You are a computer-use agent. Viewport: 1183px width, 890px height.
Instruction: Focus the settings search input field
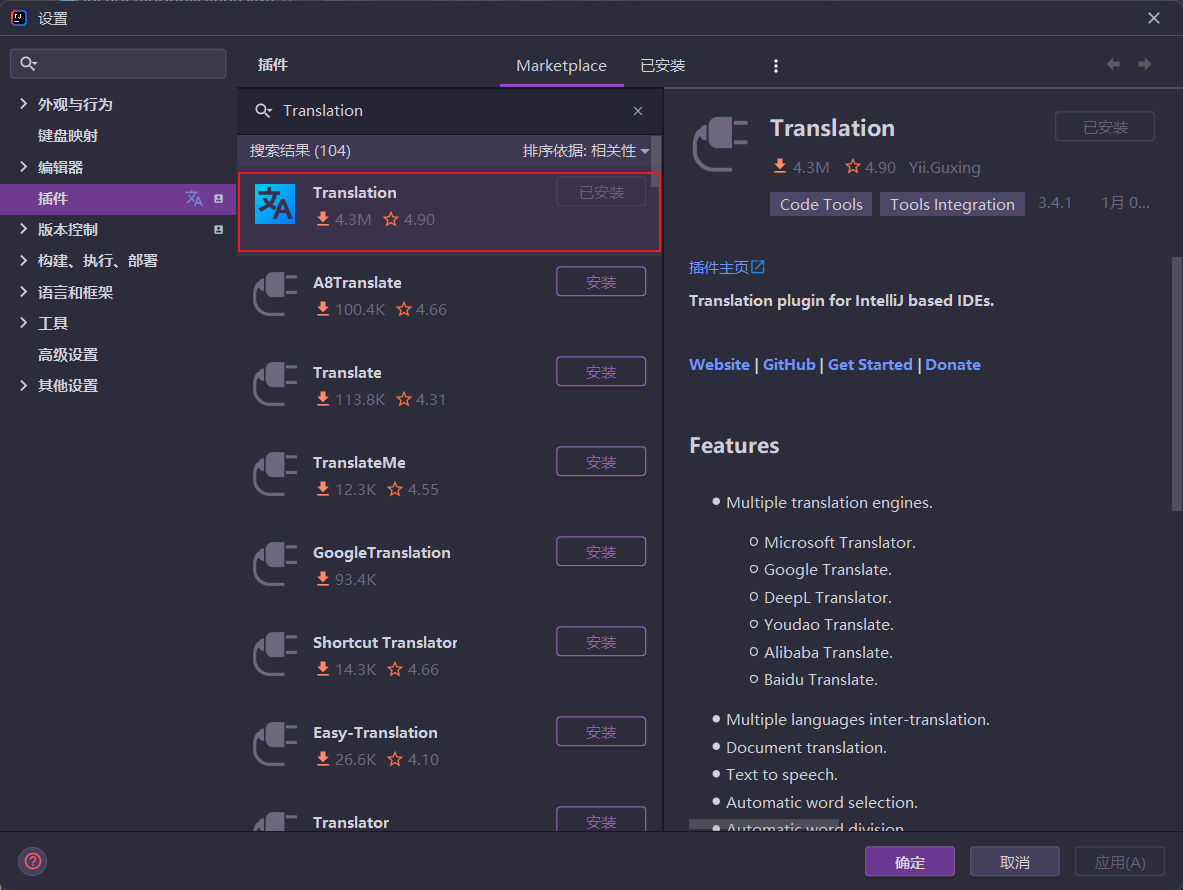pyautogui.click(x=118, y=63)
